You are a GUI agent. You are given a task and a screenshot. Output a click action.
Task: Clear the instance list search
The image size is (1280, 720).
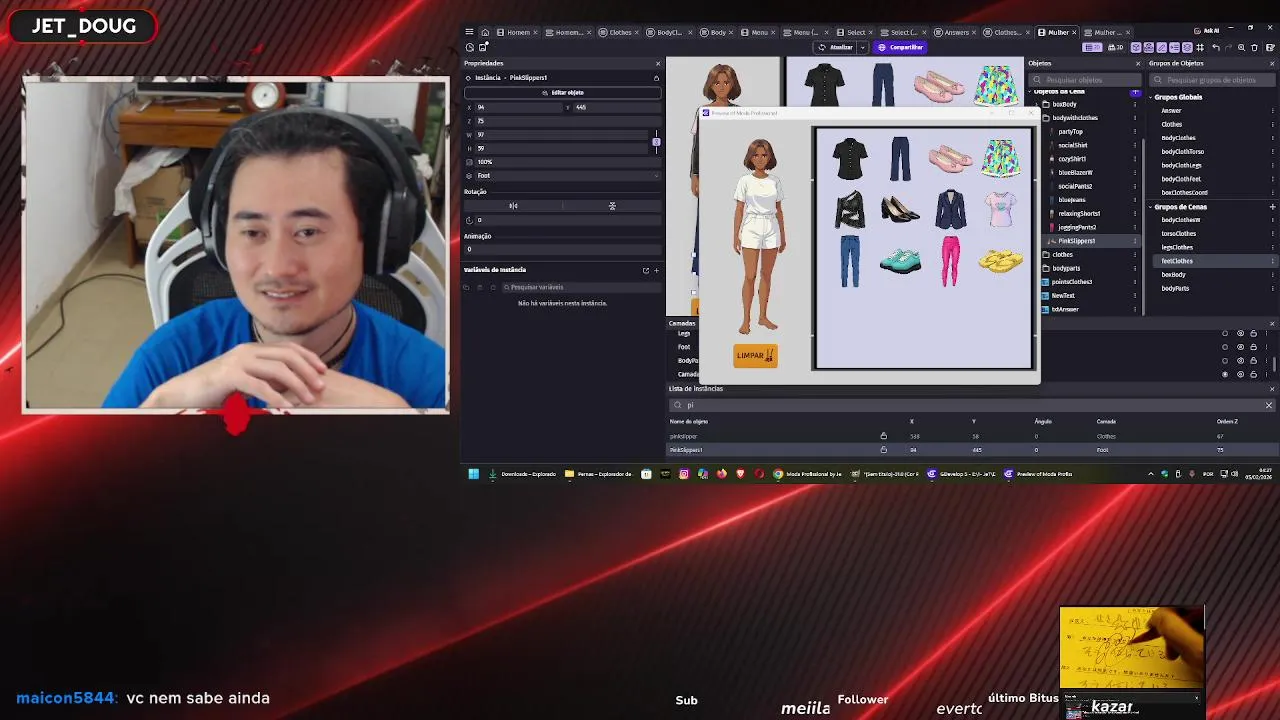tap(1268, 405)
